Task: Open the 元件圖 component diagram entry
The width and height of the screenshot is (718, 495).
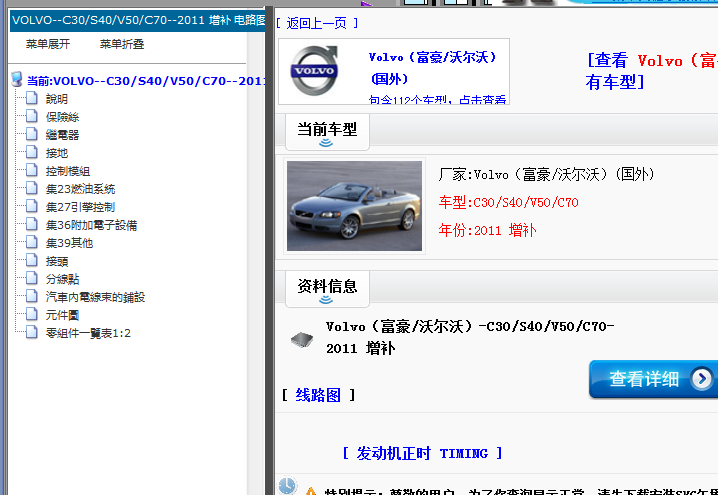Action: [62, 315]
